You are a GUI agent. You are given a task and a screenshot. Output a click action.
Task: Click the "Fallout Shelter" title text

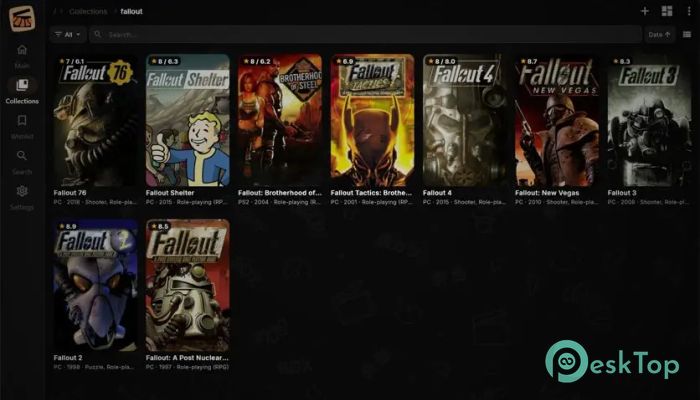(x=170, y=193)
